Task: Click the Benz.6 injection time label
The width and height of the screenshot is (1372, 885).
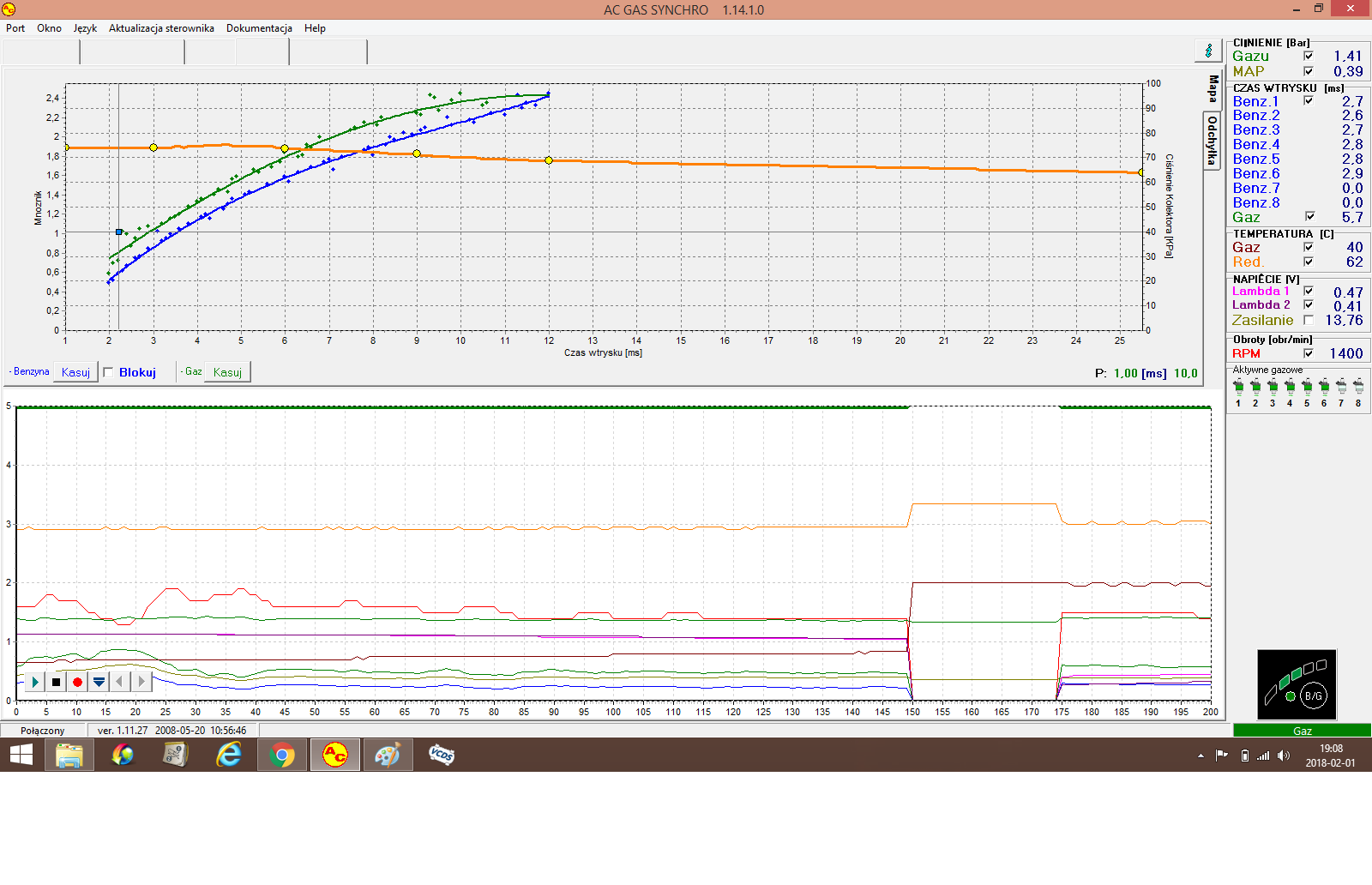Action: point(1255,173)
